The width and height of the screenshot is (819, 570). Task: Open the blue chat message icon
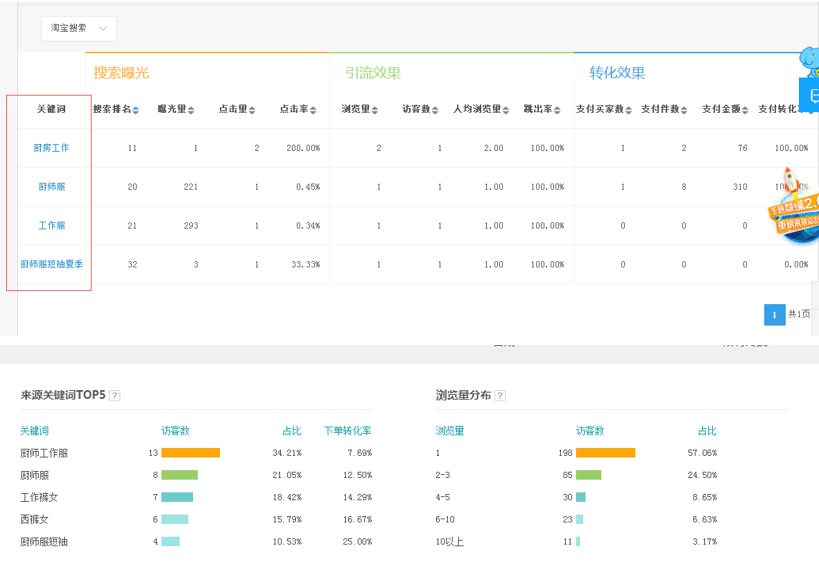(811, 96)
